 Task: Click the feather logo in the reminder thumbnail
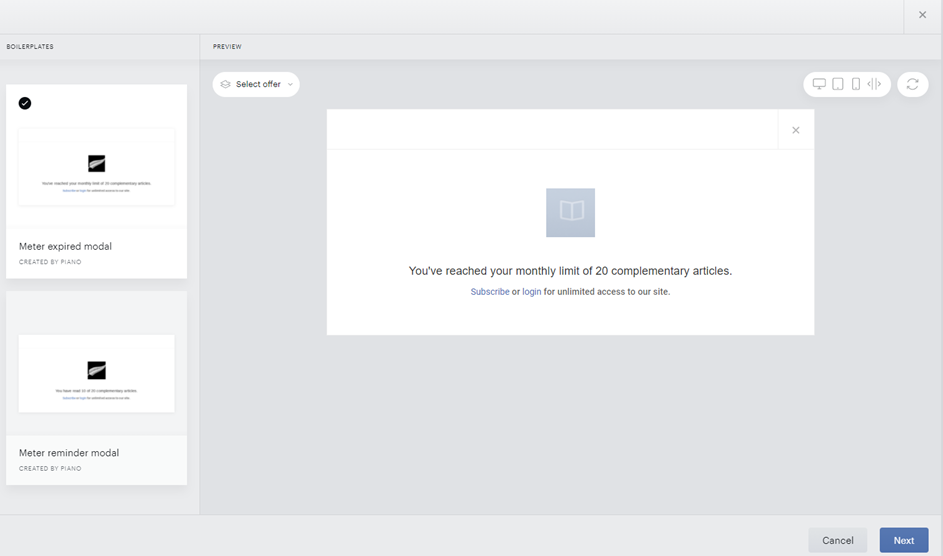[96, 370]
